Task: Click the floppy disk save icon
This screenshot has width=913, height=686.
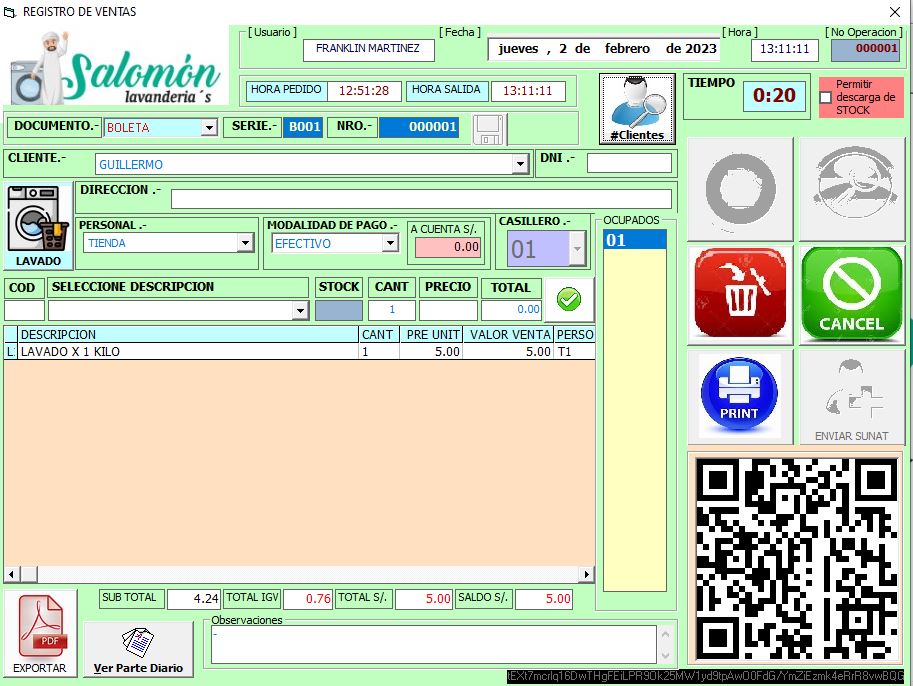Action: coord(489,129)
